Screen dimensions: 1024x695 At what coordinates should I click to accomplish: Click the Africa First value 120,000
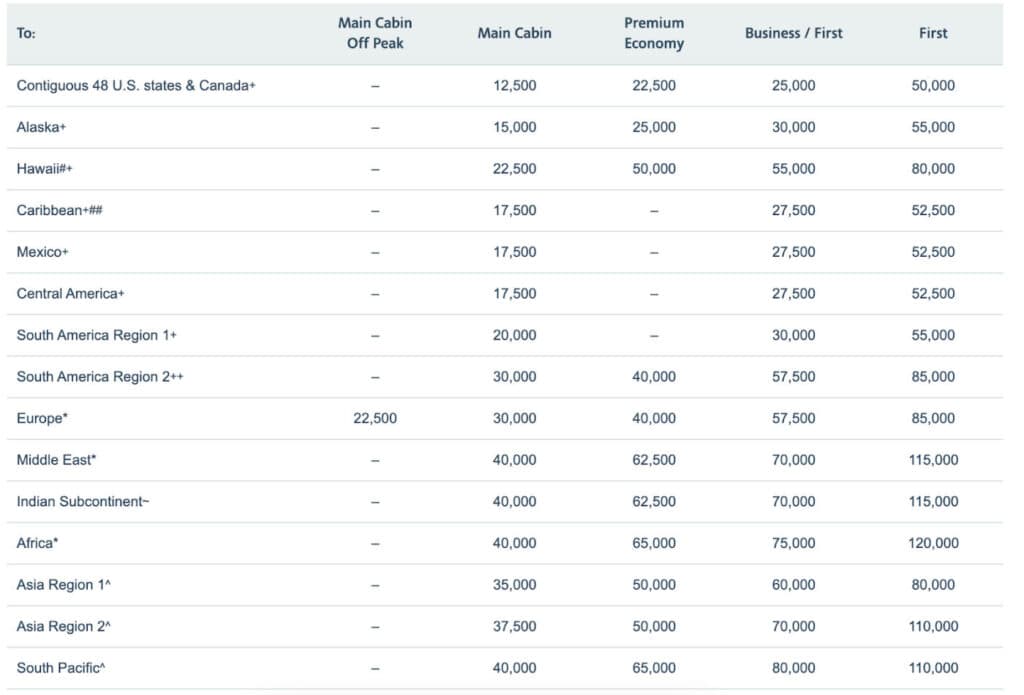[932, 543]
